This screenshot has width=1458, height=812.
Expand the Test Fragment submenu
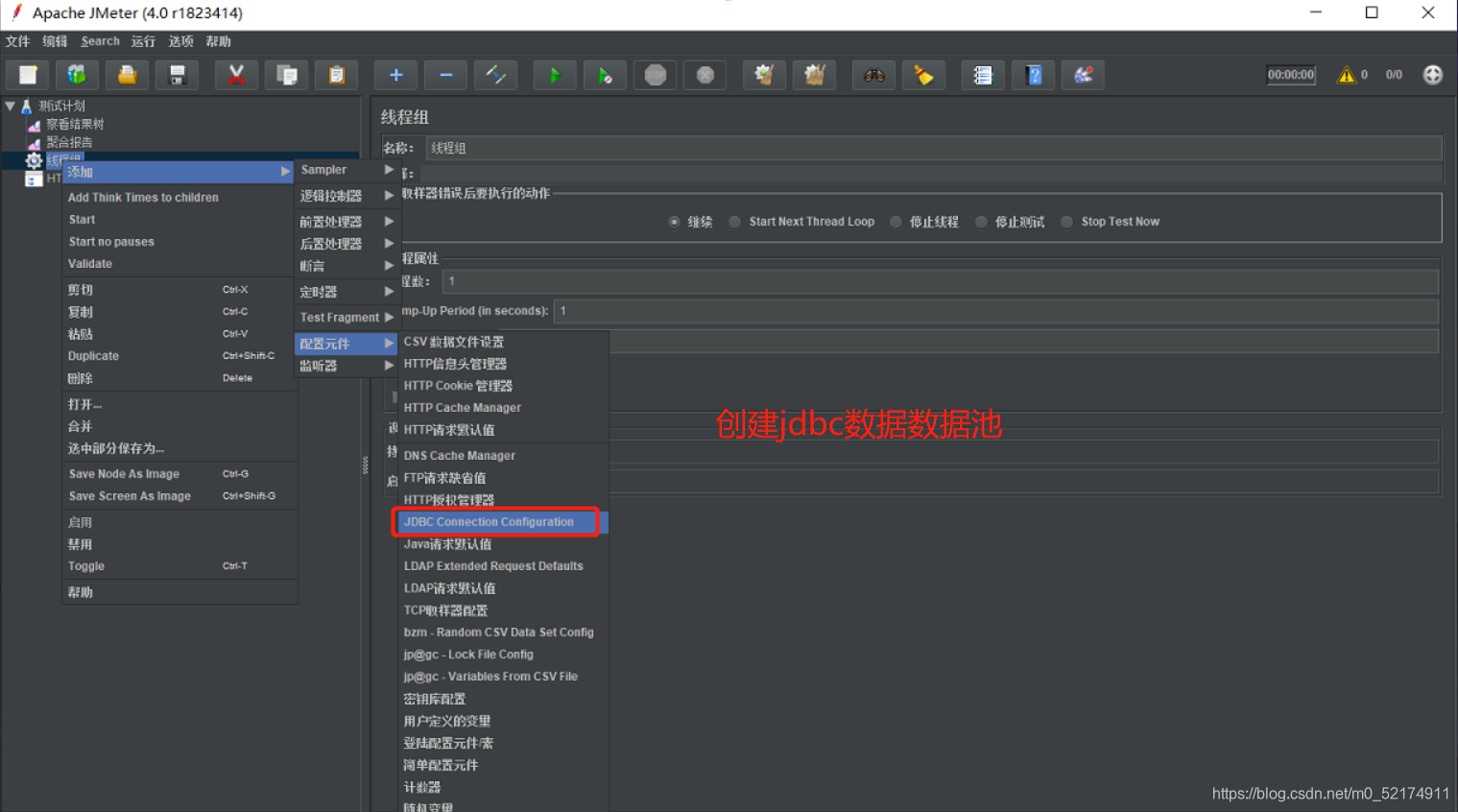coord(346,318)
